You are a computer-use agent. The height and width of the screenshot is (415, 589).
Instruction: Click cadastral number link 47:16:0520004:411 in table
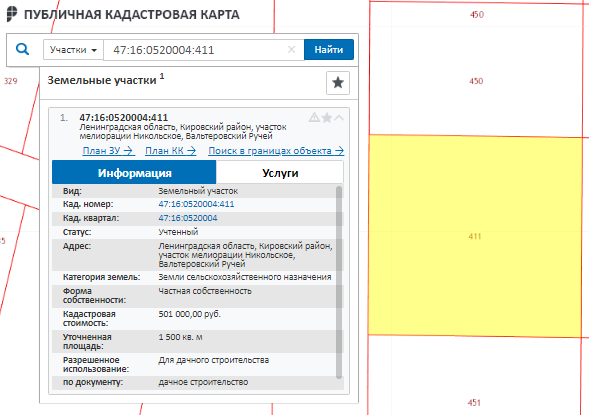[196, 204]
